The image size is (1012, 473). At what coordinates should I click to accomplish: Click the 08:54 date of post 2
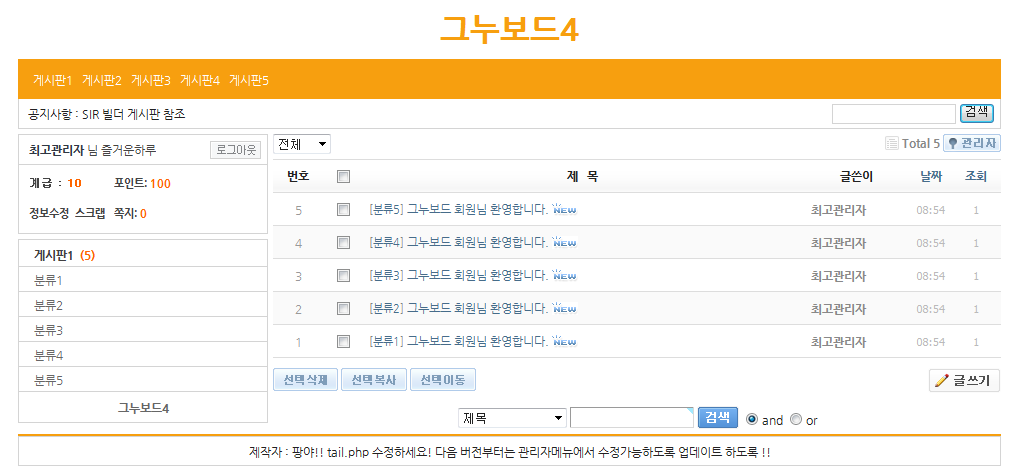tap(931, 308)
